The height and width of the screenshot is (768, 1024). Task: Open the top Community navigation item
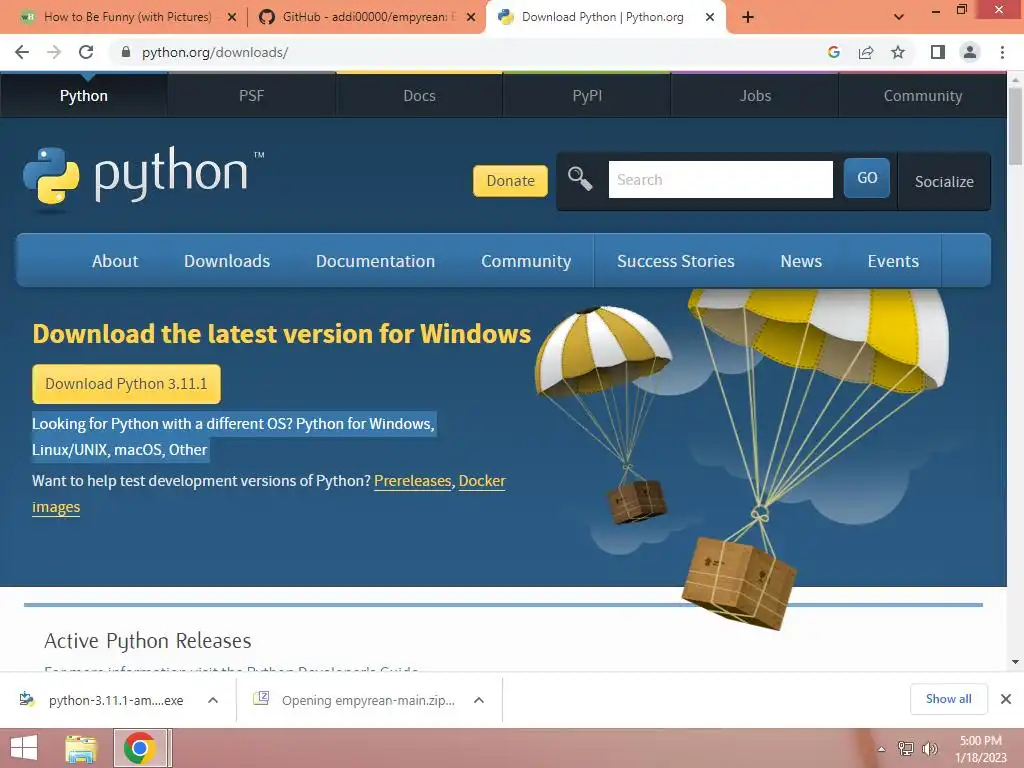(x=923, y=96)
